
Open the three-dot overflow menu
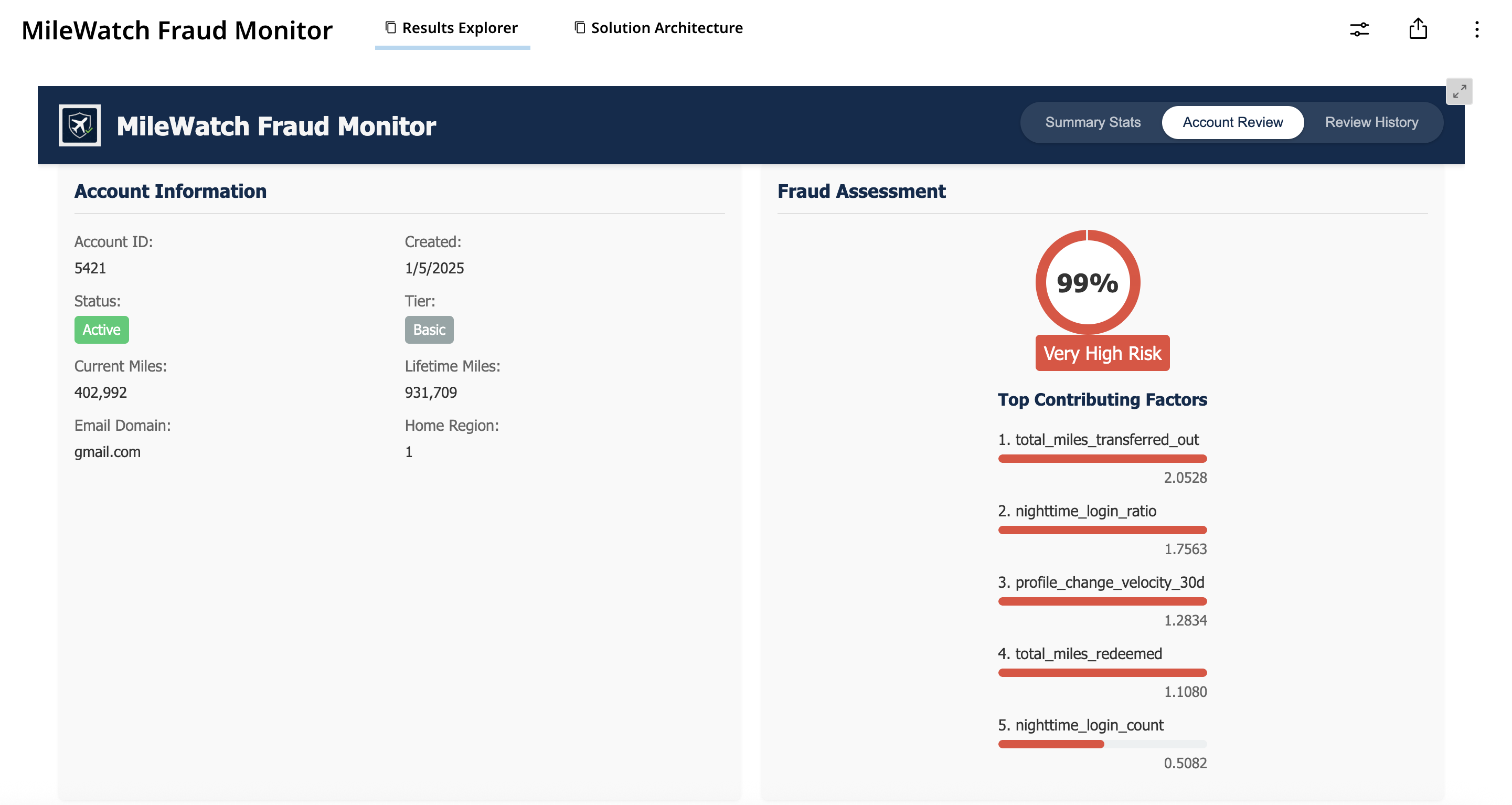tap(1477, 29)
